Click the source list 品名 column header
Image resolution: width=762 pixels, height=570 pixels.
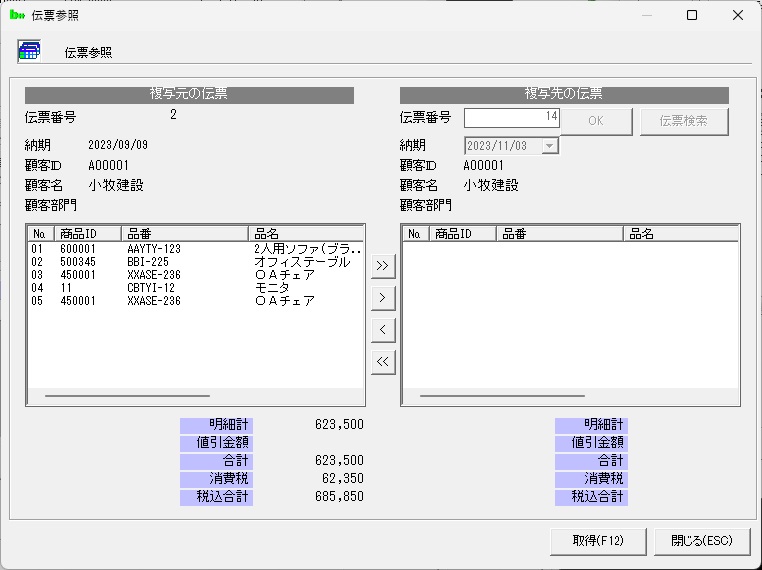coord(306,234)
